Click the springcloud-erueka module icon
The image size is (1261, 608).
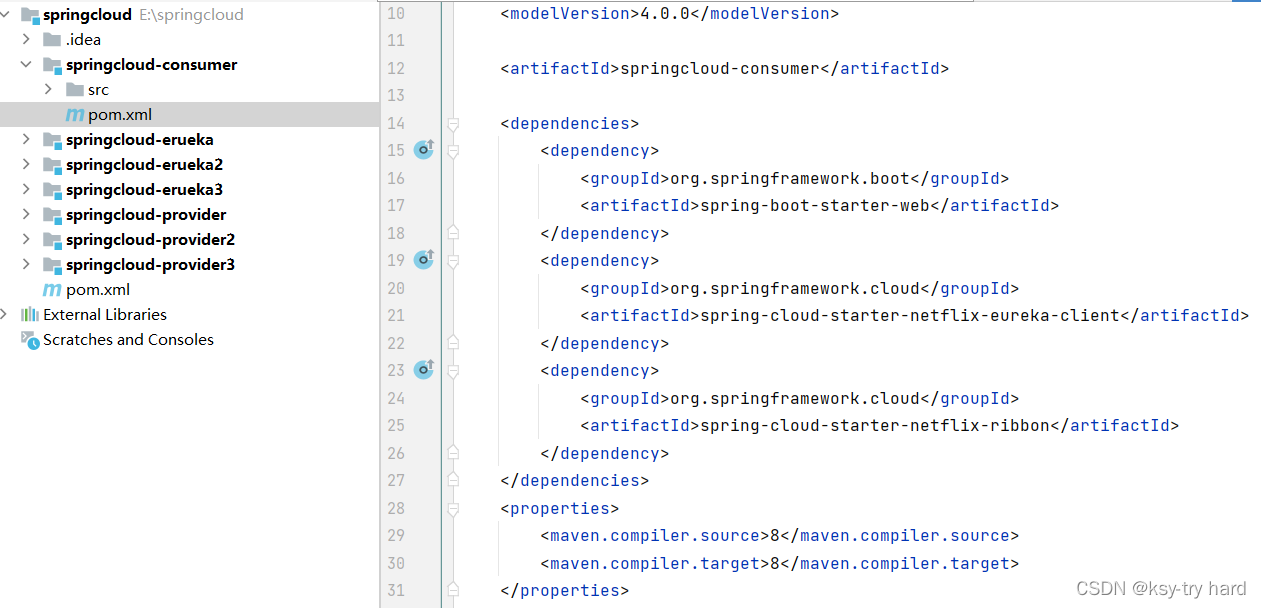point(52,140)
